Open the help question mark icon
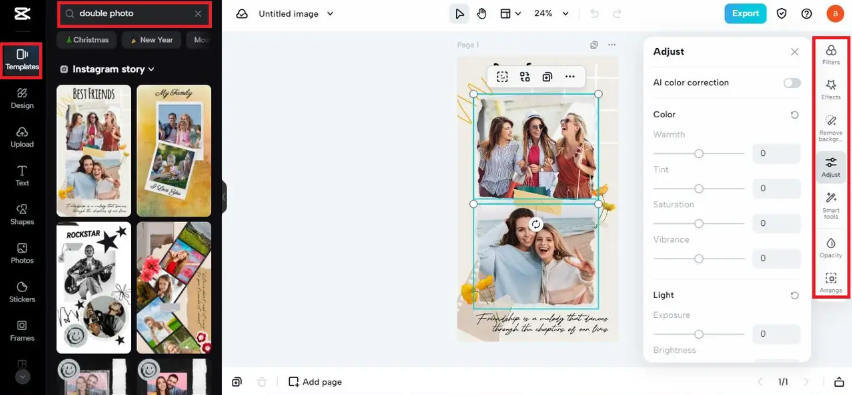The height and width of the screenshot is (395, 852). pyautogui.click(x=807, y=14)
